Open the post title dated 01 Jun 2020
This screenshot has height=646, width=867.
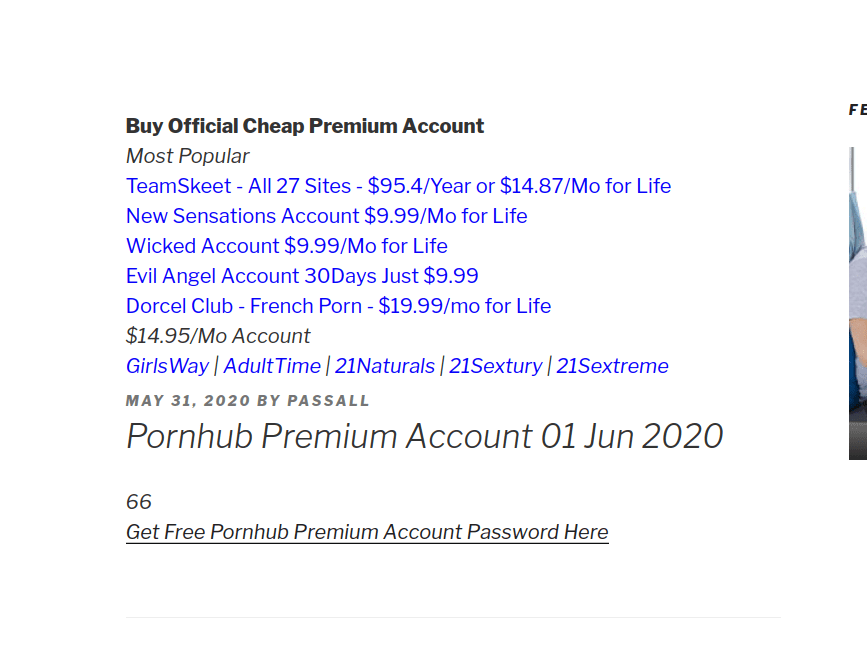pos(425,436)
